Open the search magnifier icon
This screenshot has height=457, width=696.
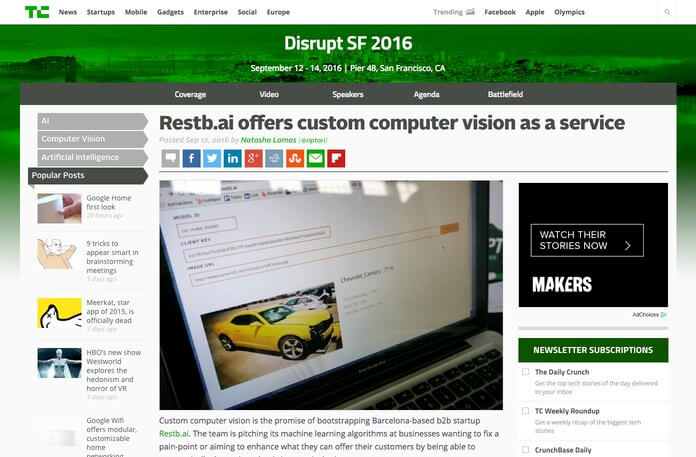pos(667,12)
